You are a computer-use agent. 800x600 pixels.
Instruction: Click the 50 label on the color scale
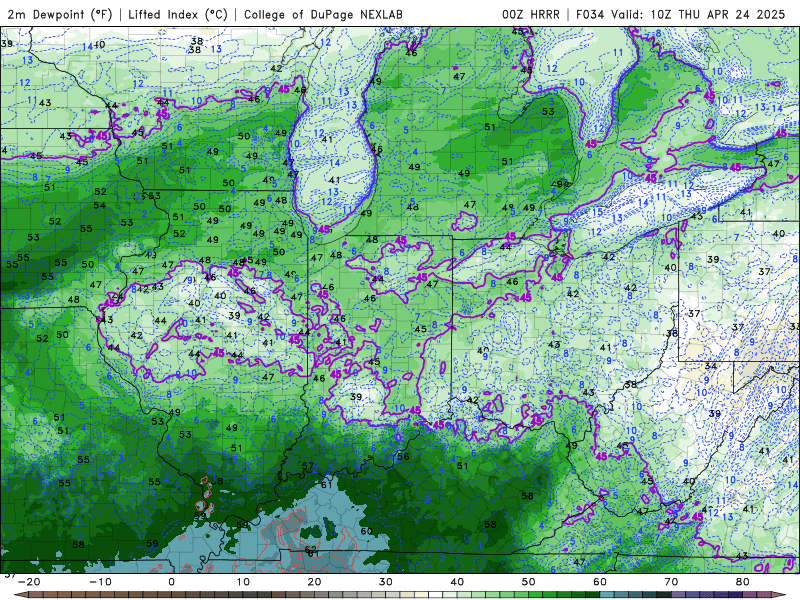click(x=529, y=582)
